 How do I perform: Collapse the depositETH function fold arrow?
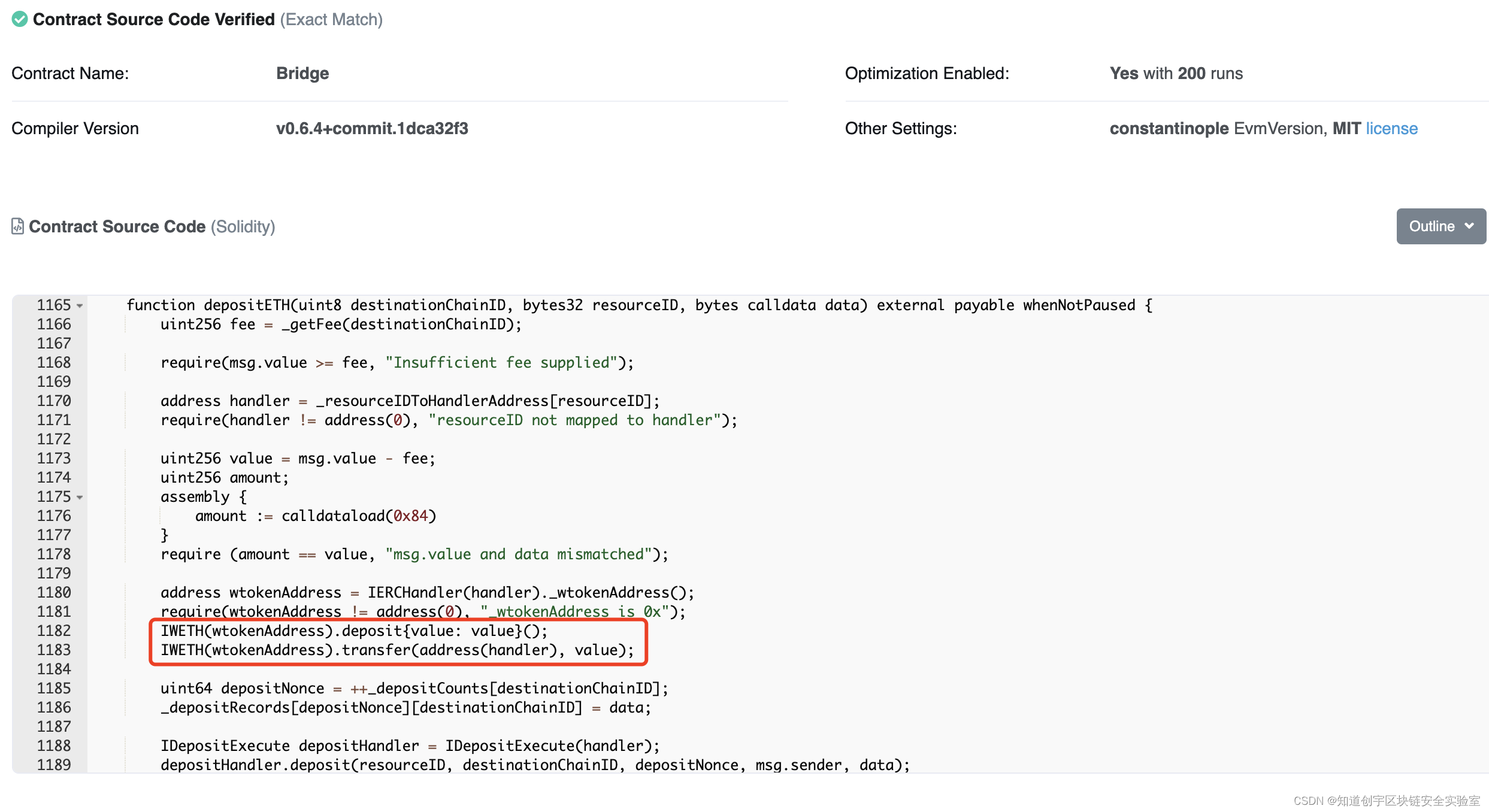coord(80,305)
